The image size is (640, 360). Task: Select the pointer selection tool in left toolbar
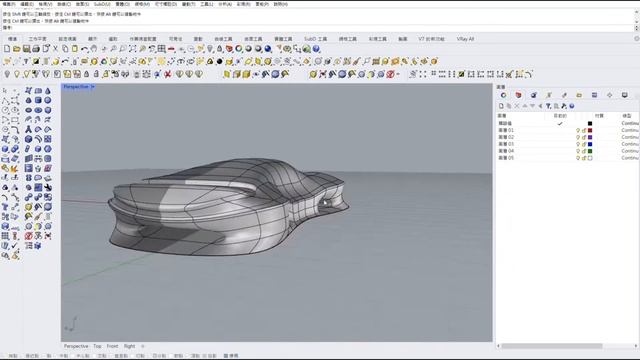(x=5, y=90)
